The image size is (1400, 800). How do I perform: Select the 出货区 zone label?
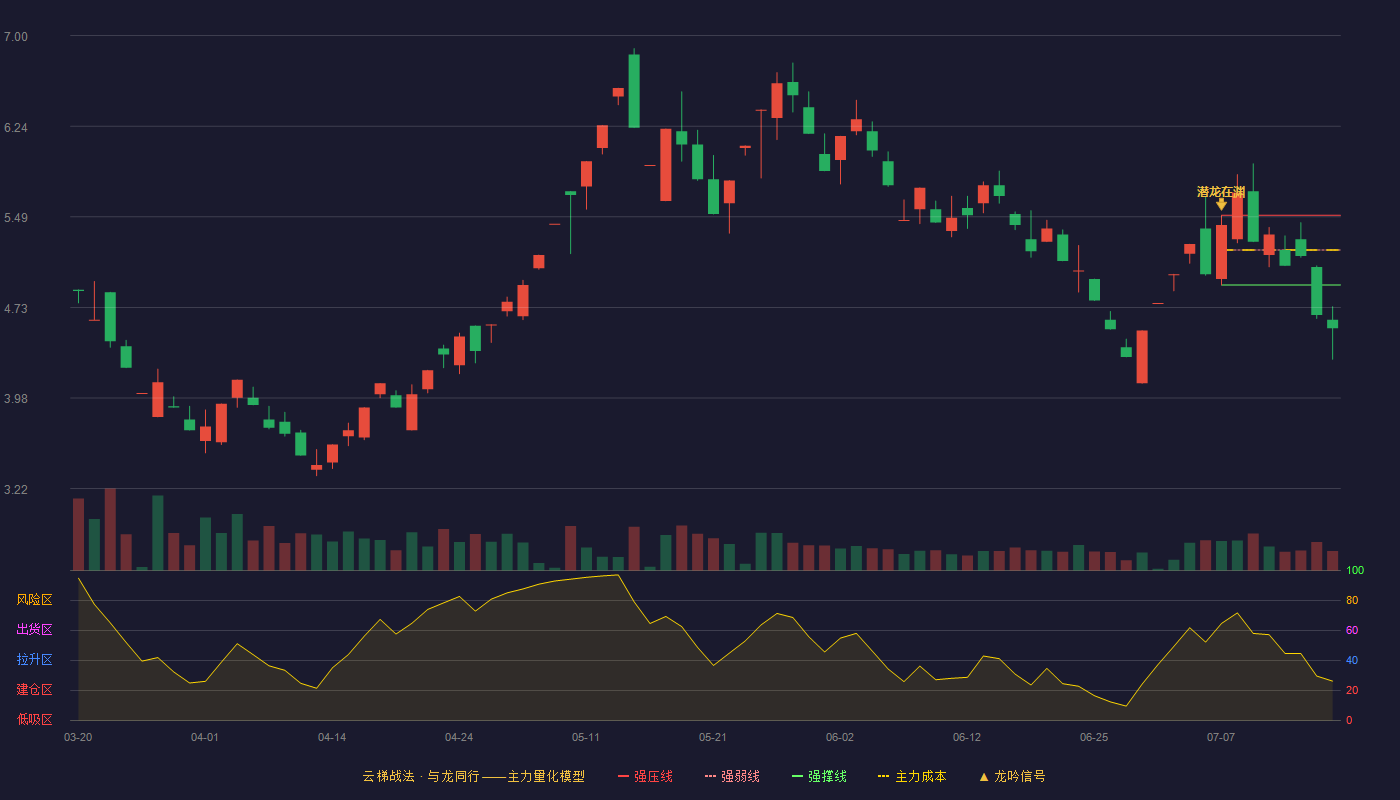click(x=34, y=630)
